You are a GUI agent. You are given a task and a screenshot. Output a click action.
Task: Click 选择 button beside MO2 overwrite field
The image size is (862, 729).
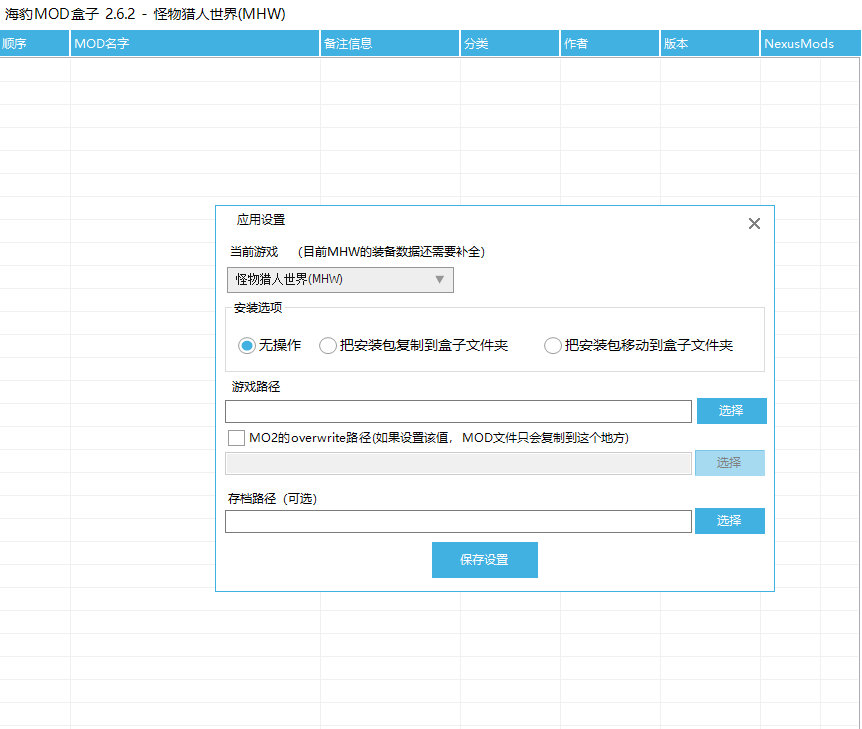[x=730, y=462]
